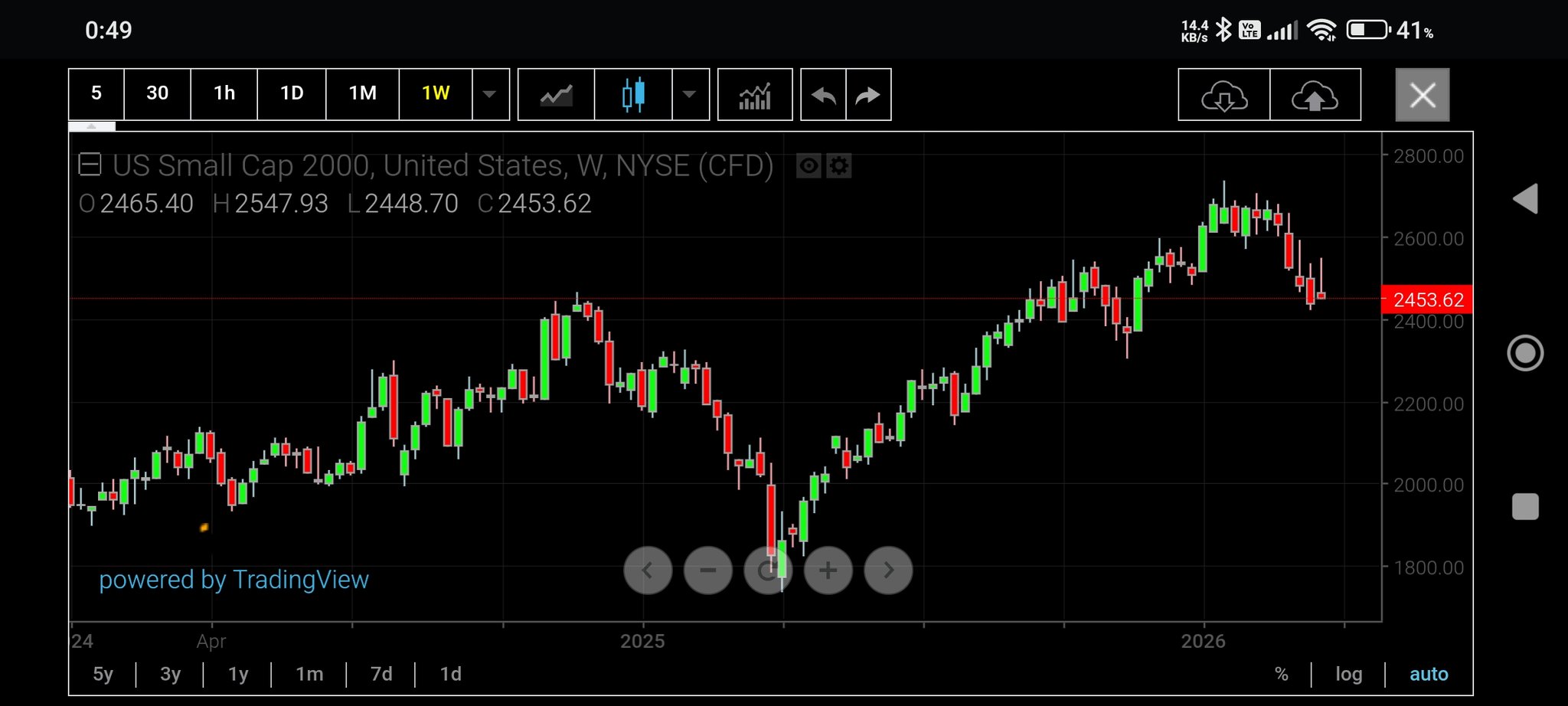Load chart layout from cloud
Image resolution: width=1568 pixels, height=706 pixels.
(1224, 95)
